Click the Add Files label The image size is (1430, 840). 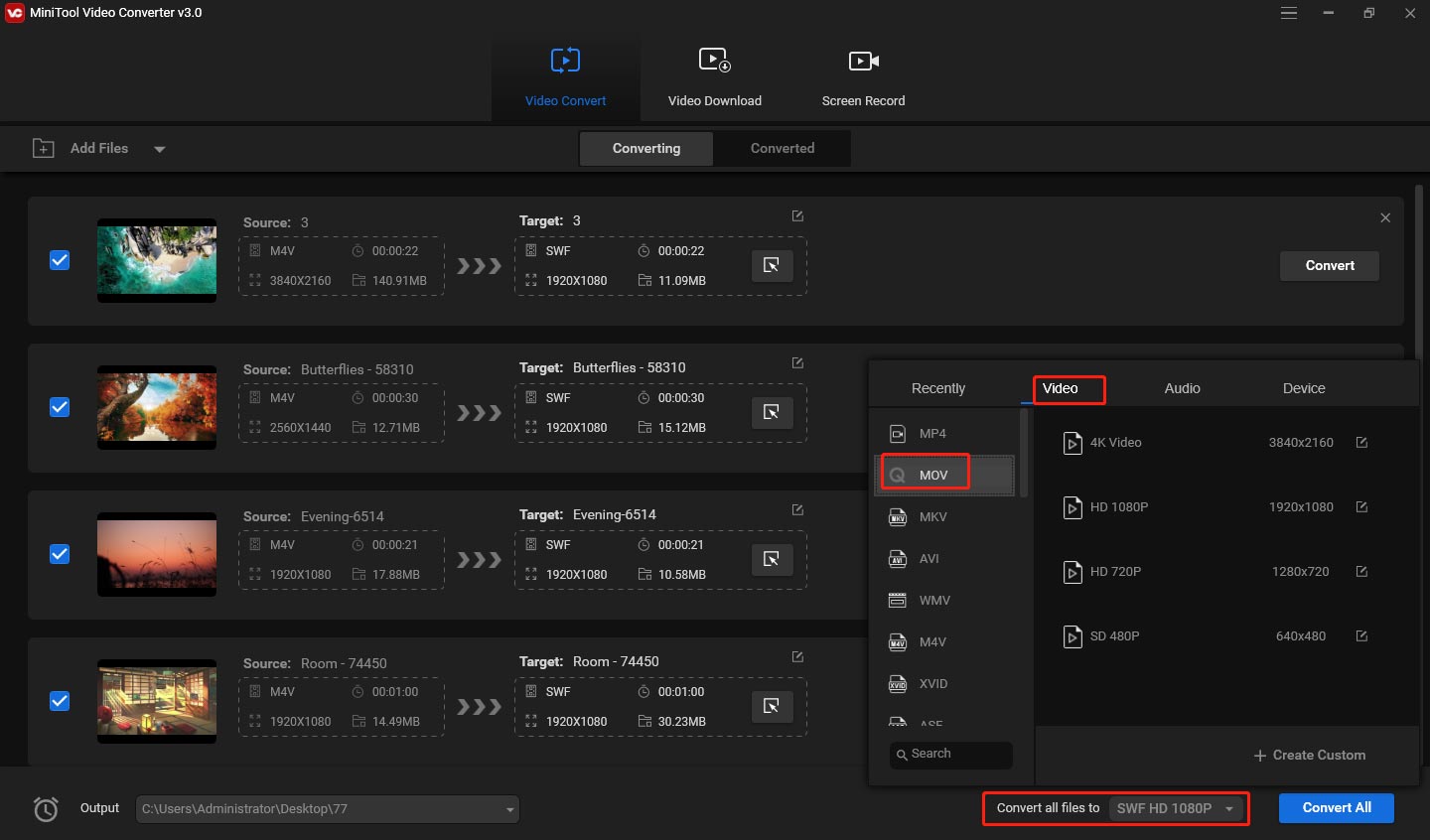tap(99, 148)
